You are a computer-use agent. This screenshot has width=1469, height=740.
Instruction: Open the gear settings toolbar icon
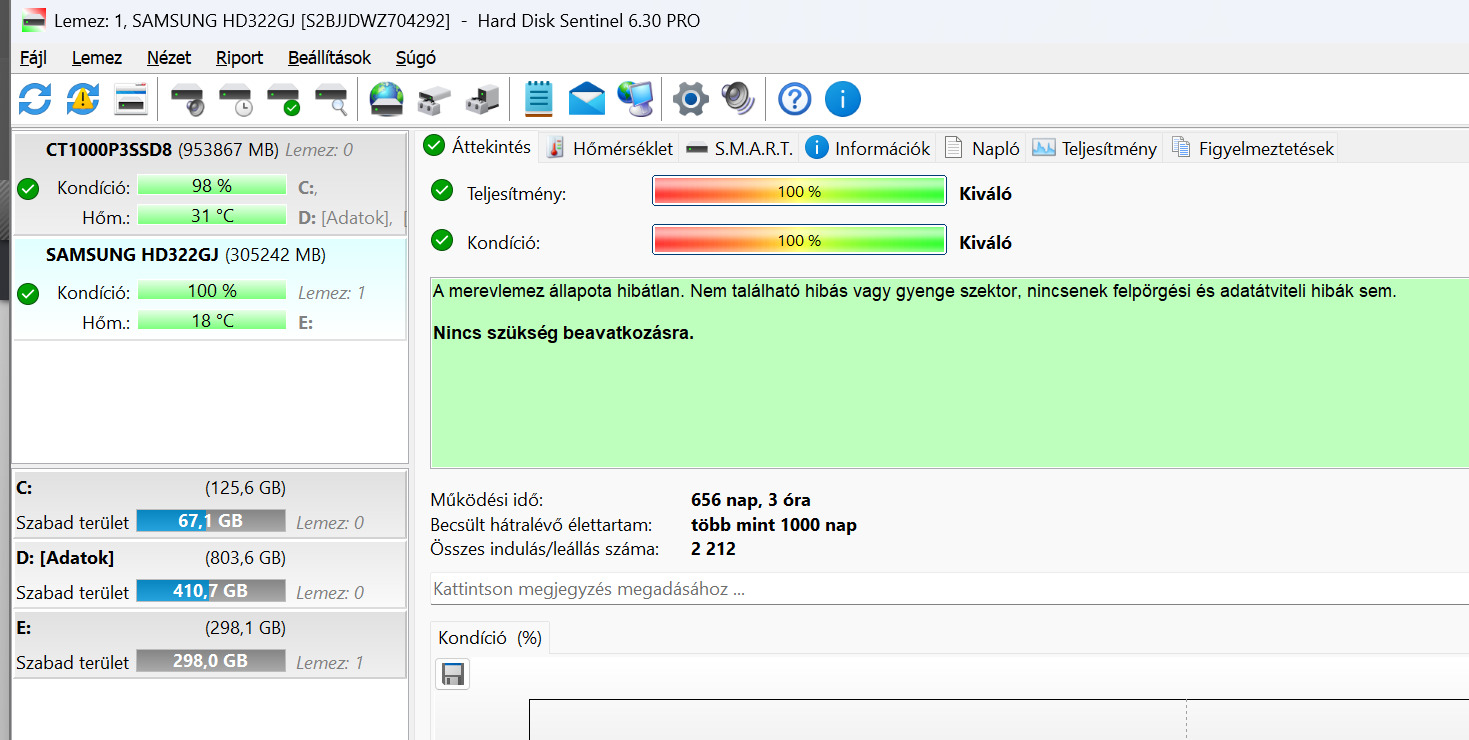(691, 99)
